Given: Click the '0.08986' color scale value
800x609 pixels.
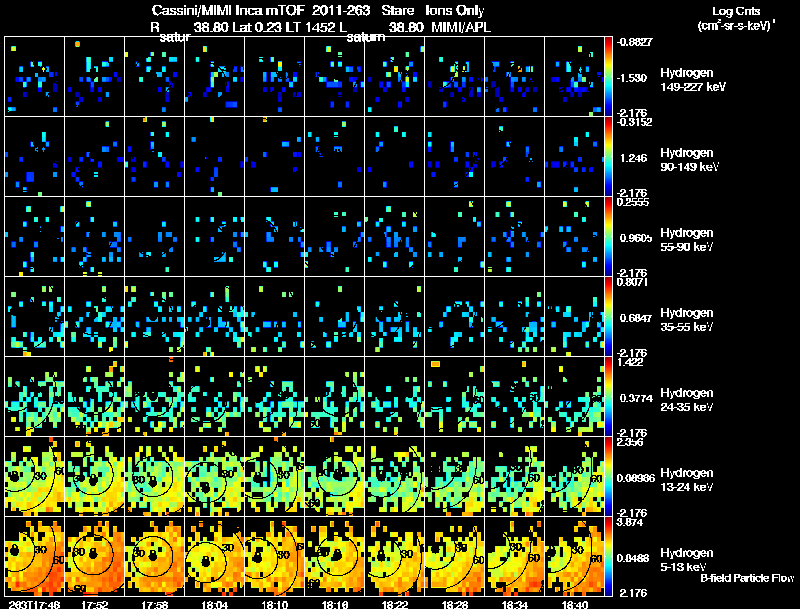Looking at the screenshot, I should click(636, 478).
